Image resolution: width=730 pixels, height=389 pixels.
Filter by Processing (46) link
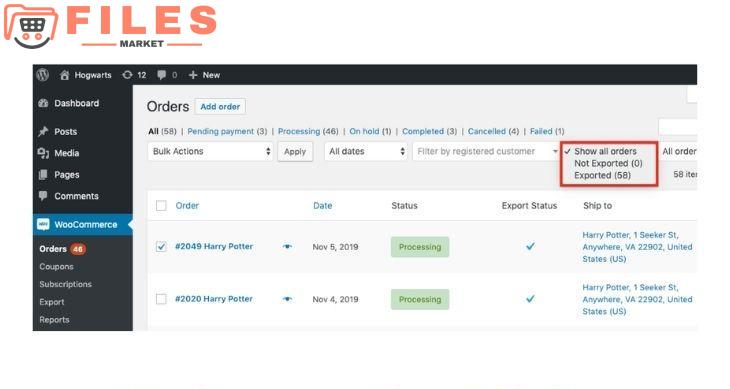pyautogui.click(x=308, y=131)
